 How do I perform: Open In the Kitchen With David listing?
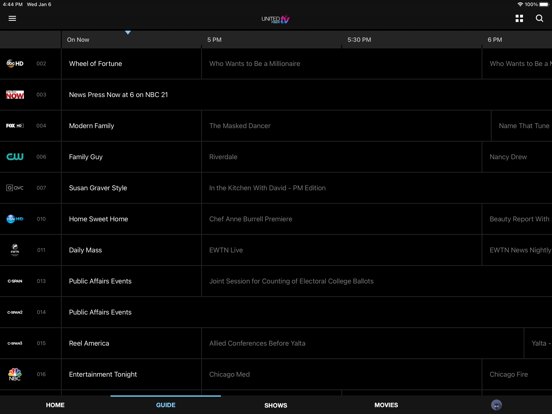coord(377,188)
